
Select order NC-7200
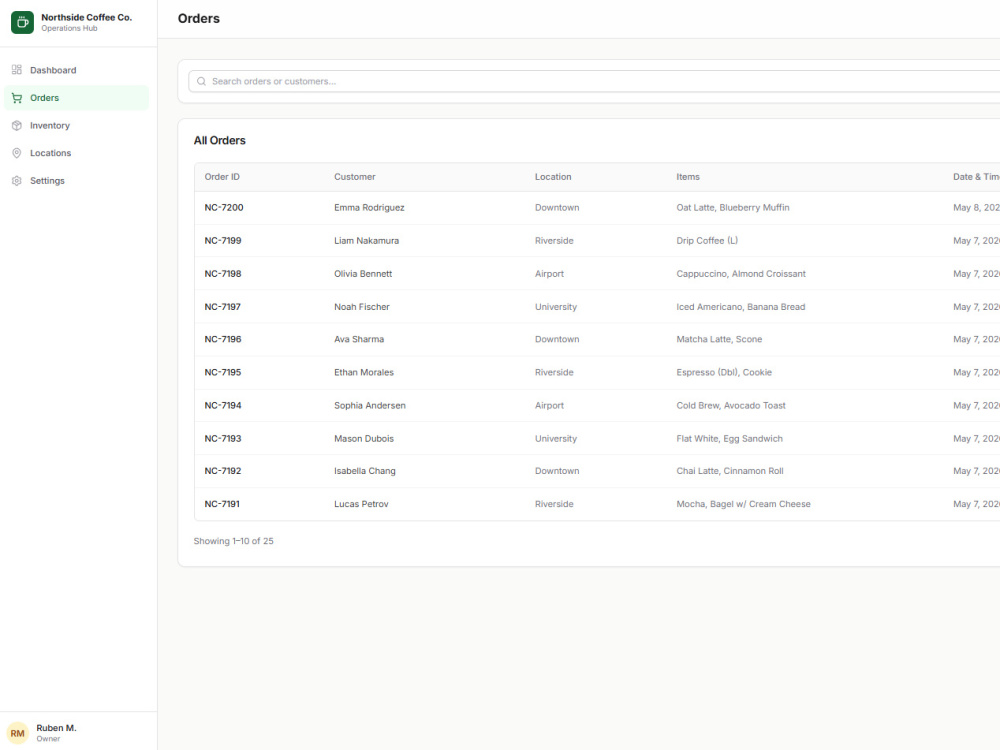(x=224, y=207)
